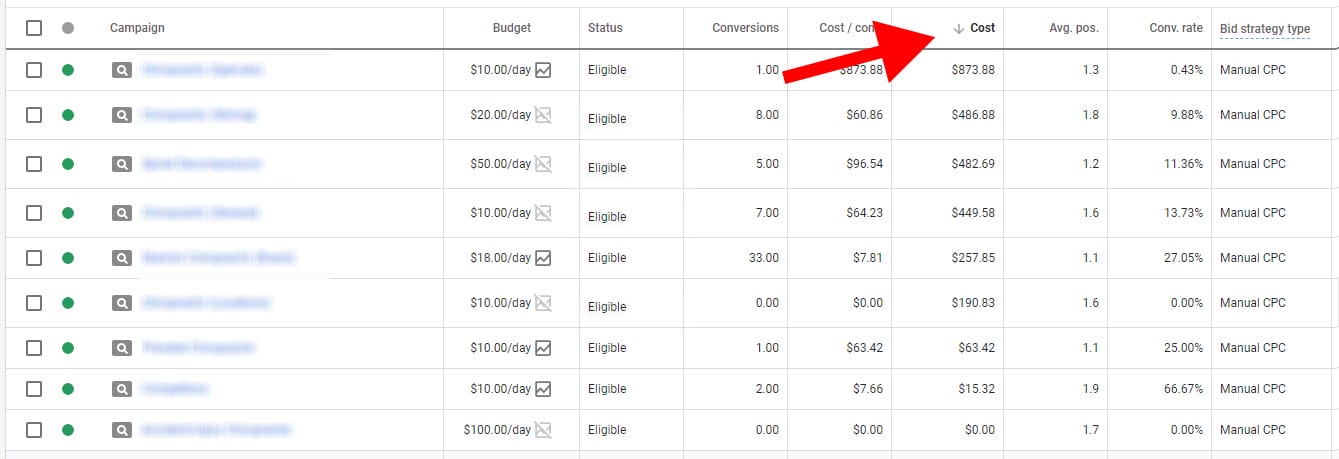Click the $190.83 cost cell
The width and height of the screenshot is (1339, 459).
click(x=973, y=303)
